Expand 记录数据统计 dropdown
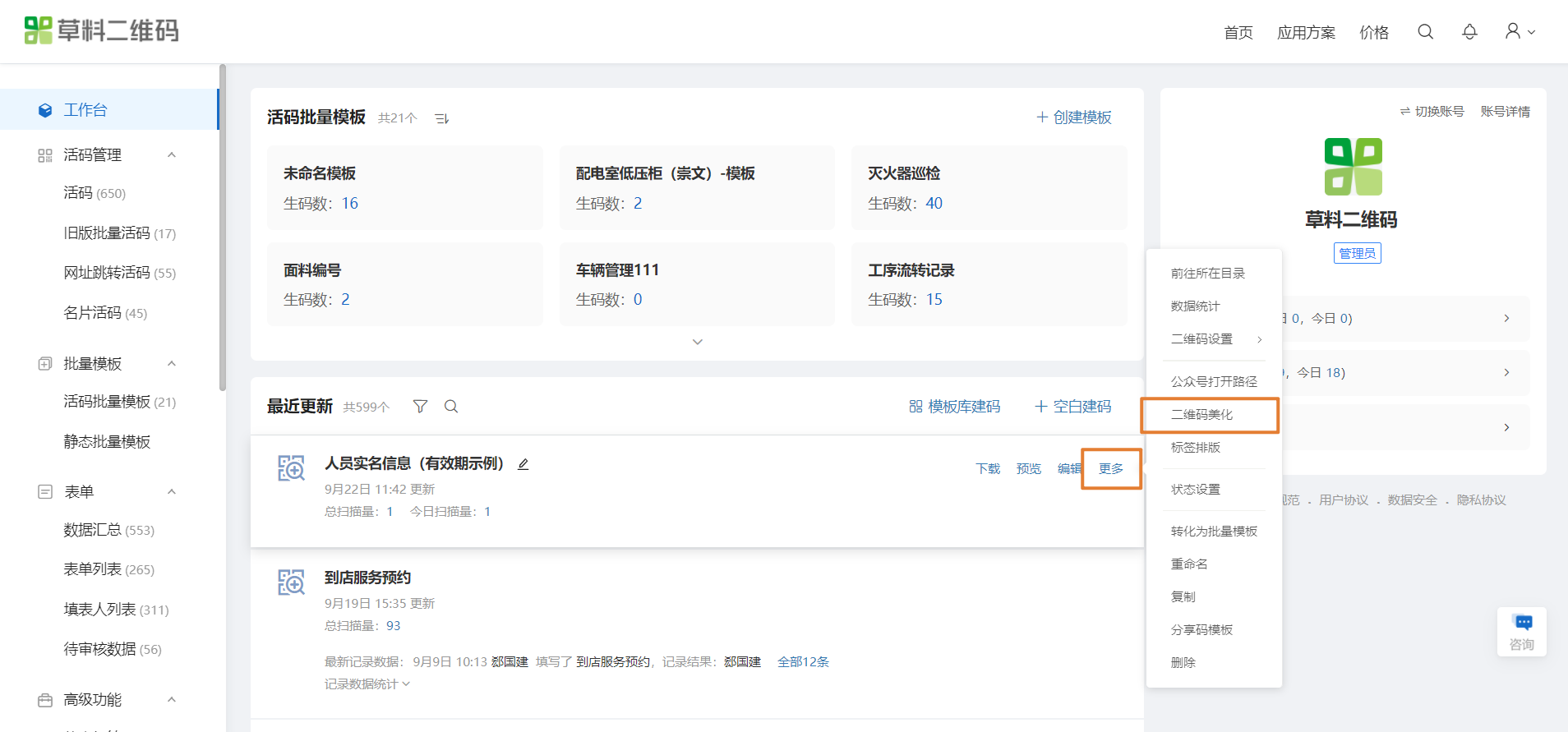The image size is (1568, 732). coord(367,684)
